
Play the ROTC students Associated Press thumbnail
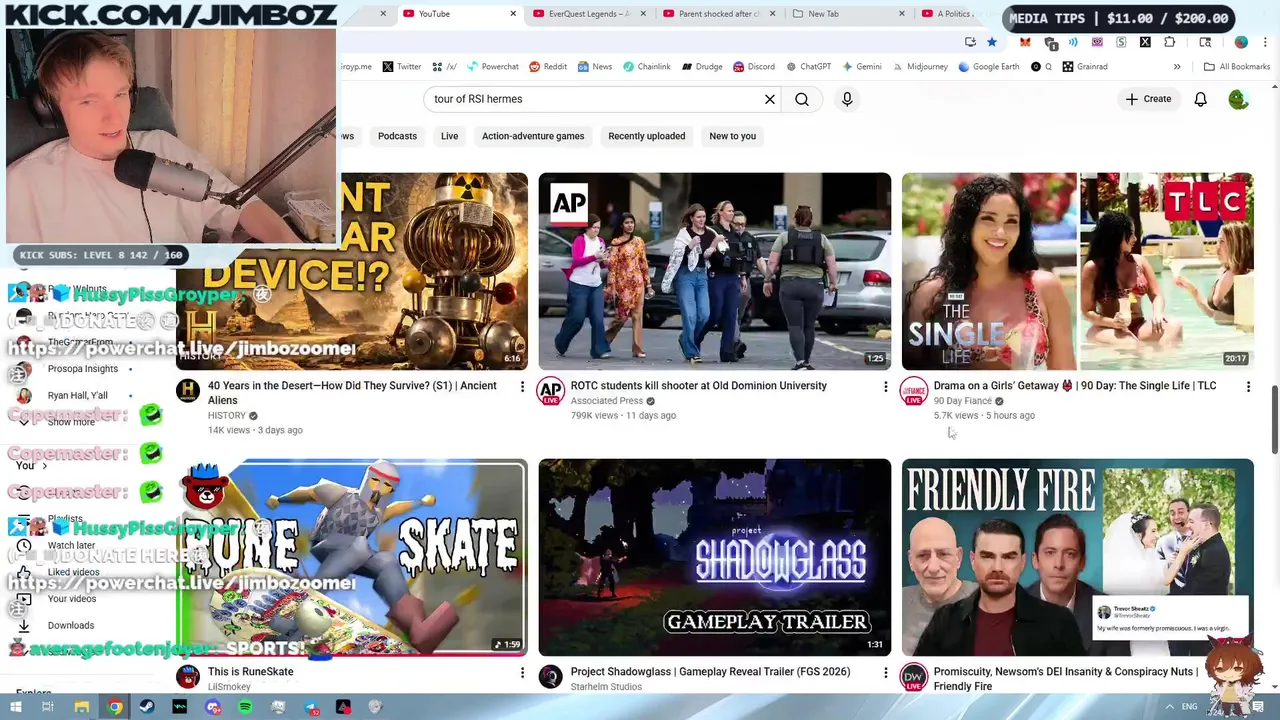click(x=714, y=271)
